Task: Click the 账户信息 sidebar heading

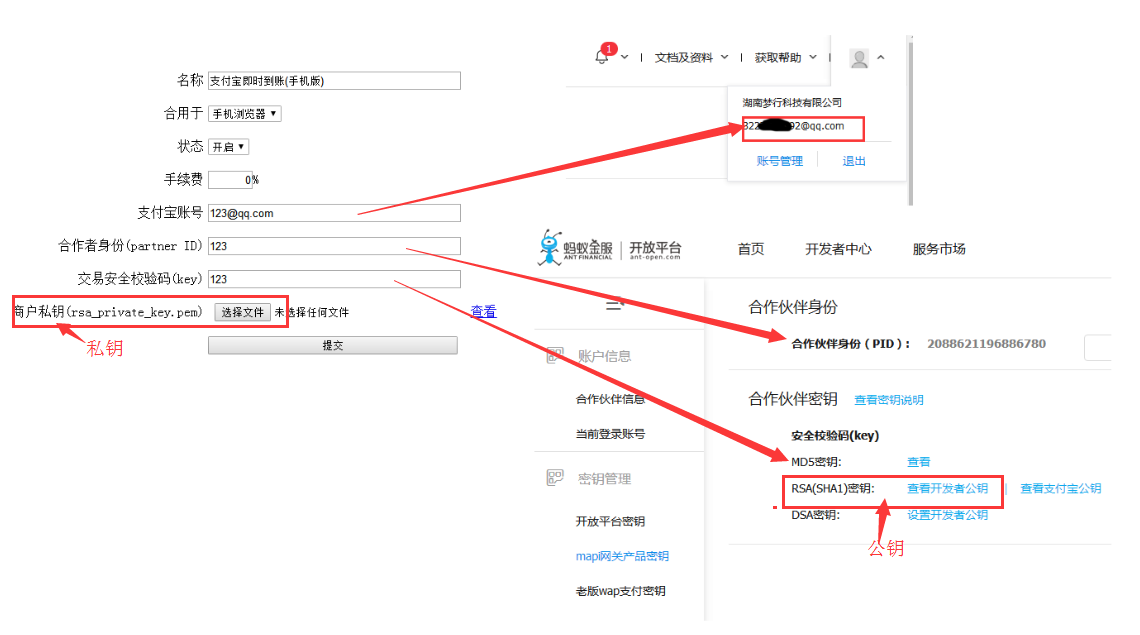Action: pyautogui.click(x=604, y=356)
